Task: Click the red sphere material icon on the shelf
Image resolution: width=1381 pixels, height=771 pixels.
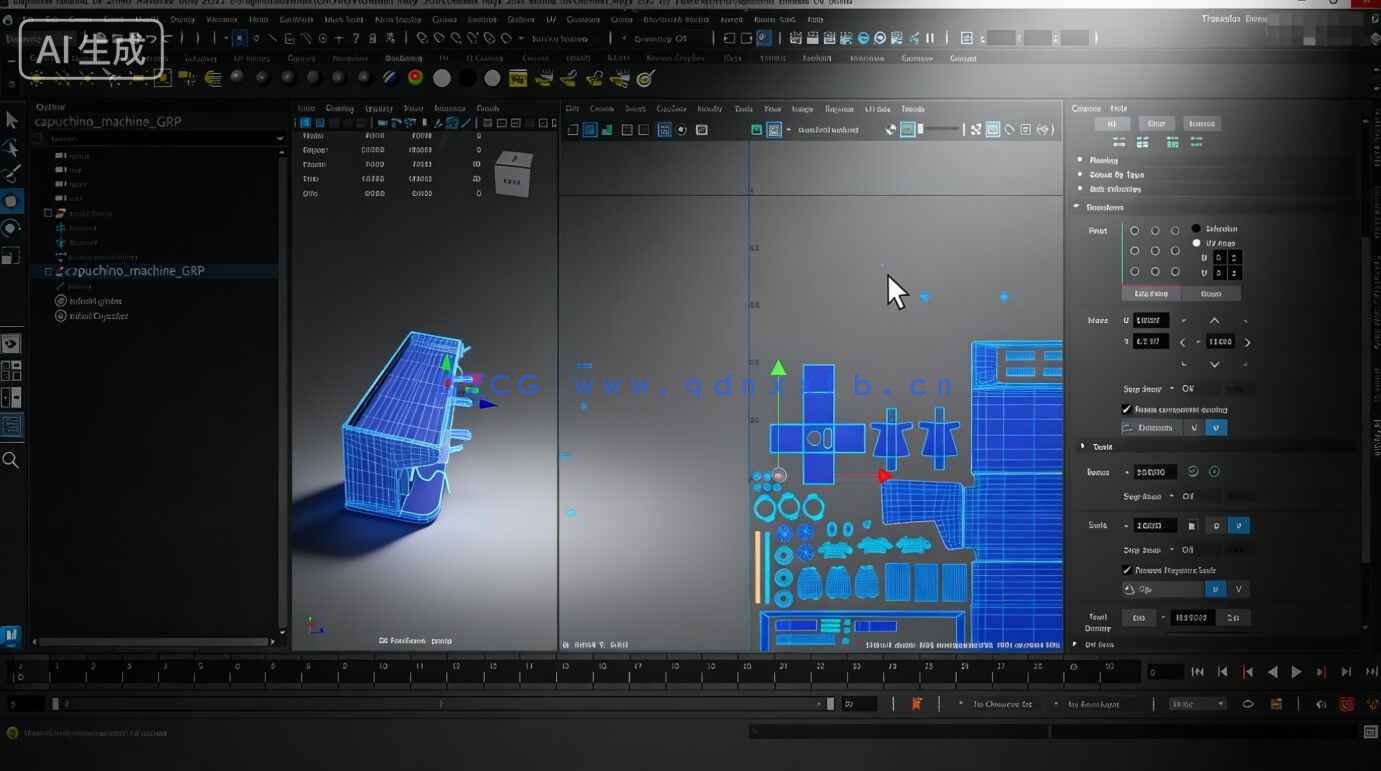Action: coord(416,78)
